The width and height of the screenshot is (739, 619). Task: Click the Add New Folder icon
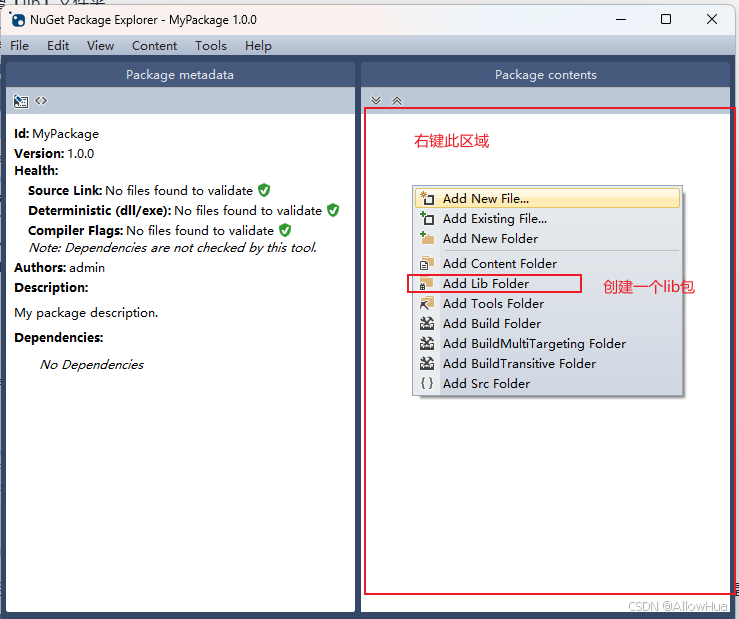(x=427, y=238)
